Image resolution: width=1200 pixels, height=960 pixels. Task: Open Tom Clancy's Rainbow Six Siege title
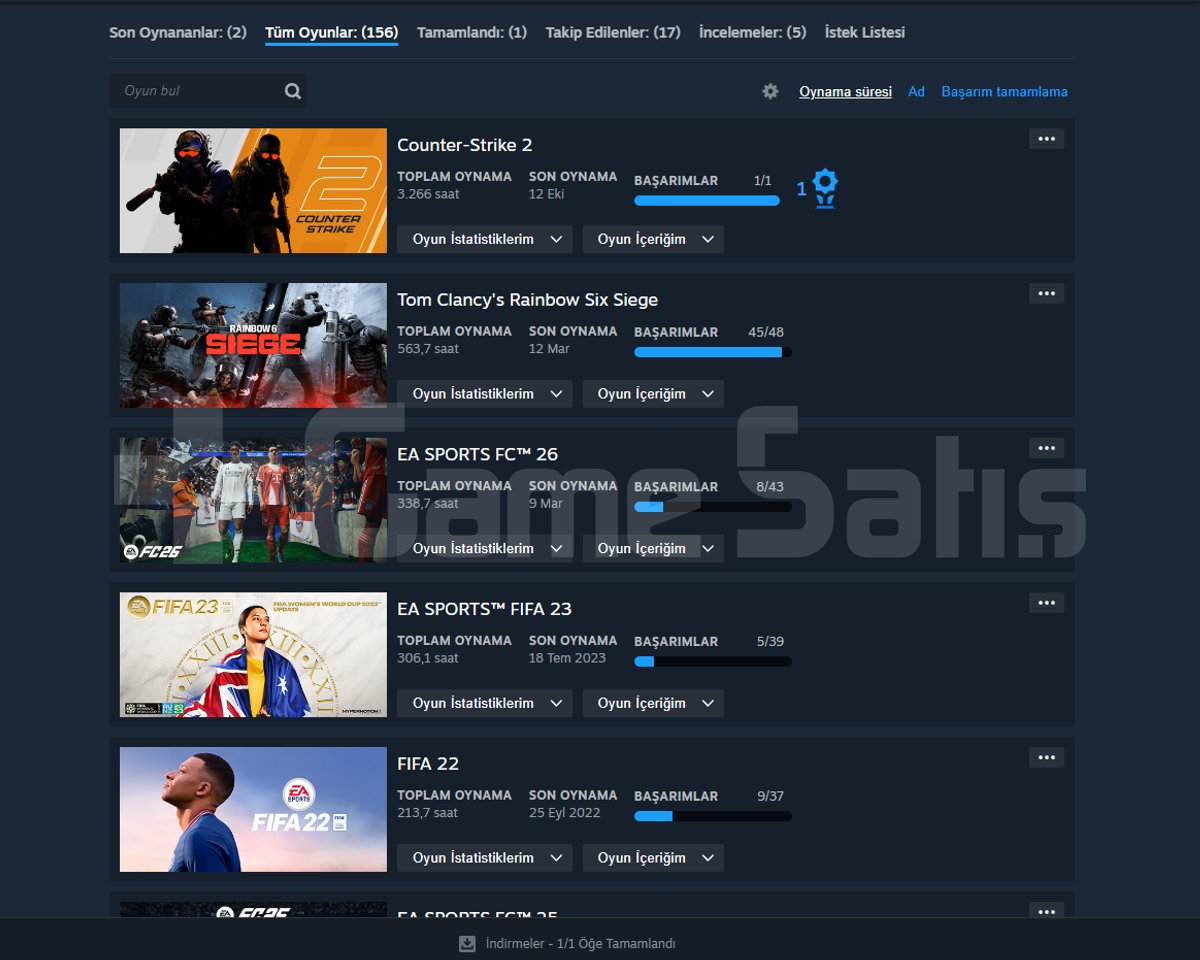pyautogui.click(x=527, y=300)
